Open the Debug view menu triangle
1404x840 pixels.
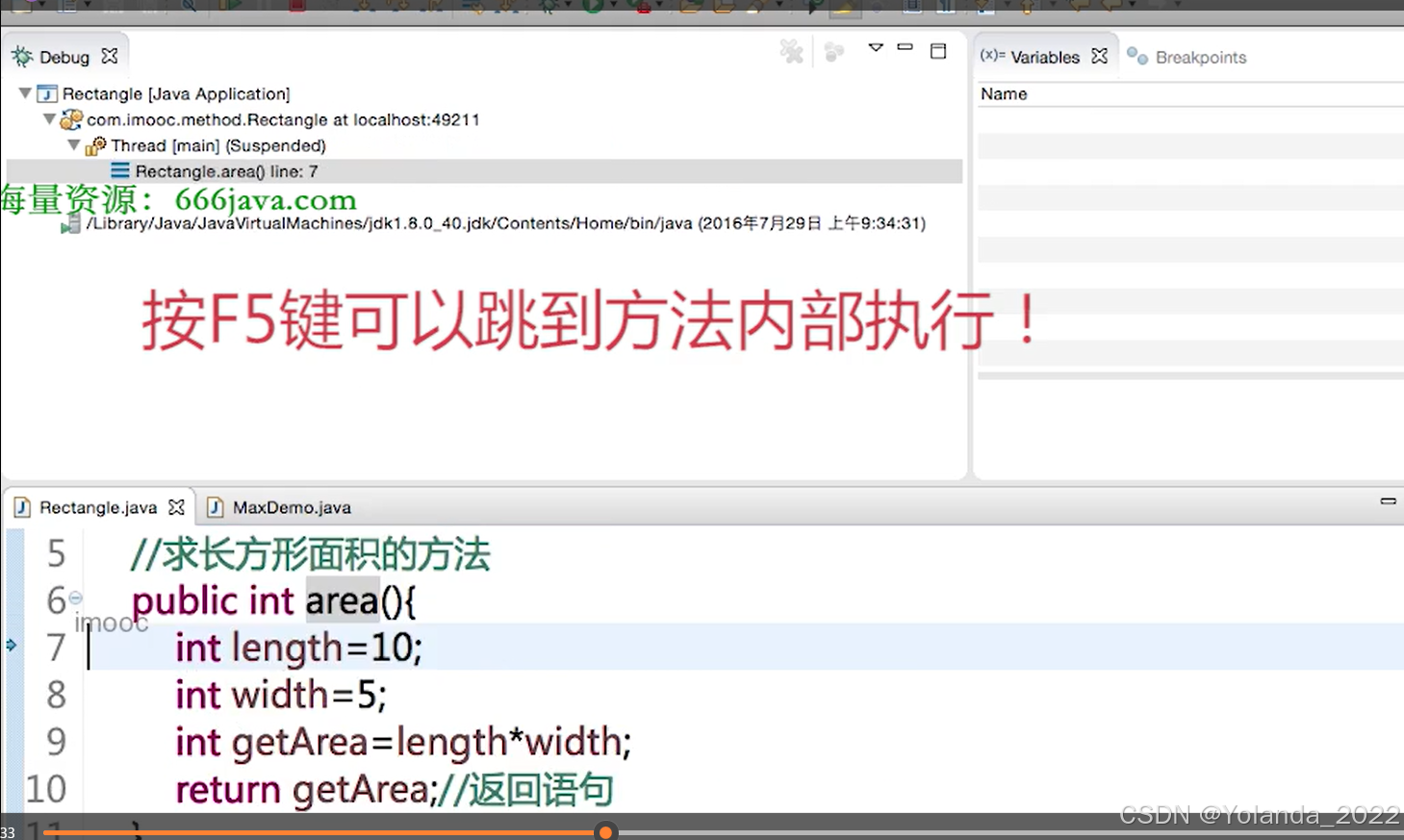pos(876,47)
